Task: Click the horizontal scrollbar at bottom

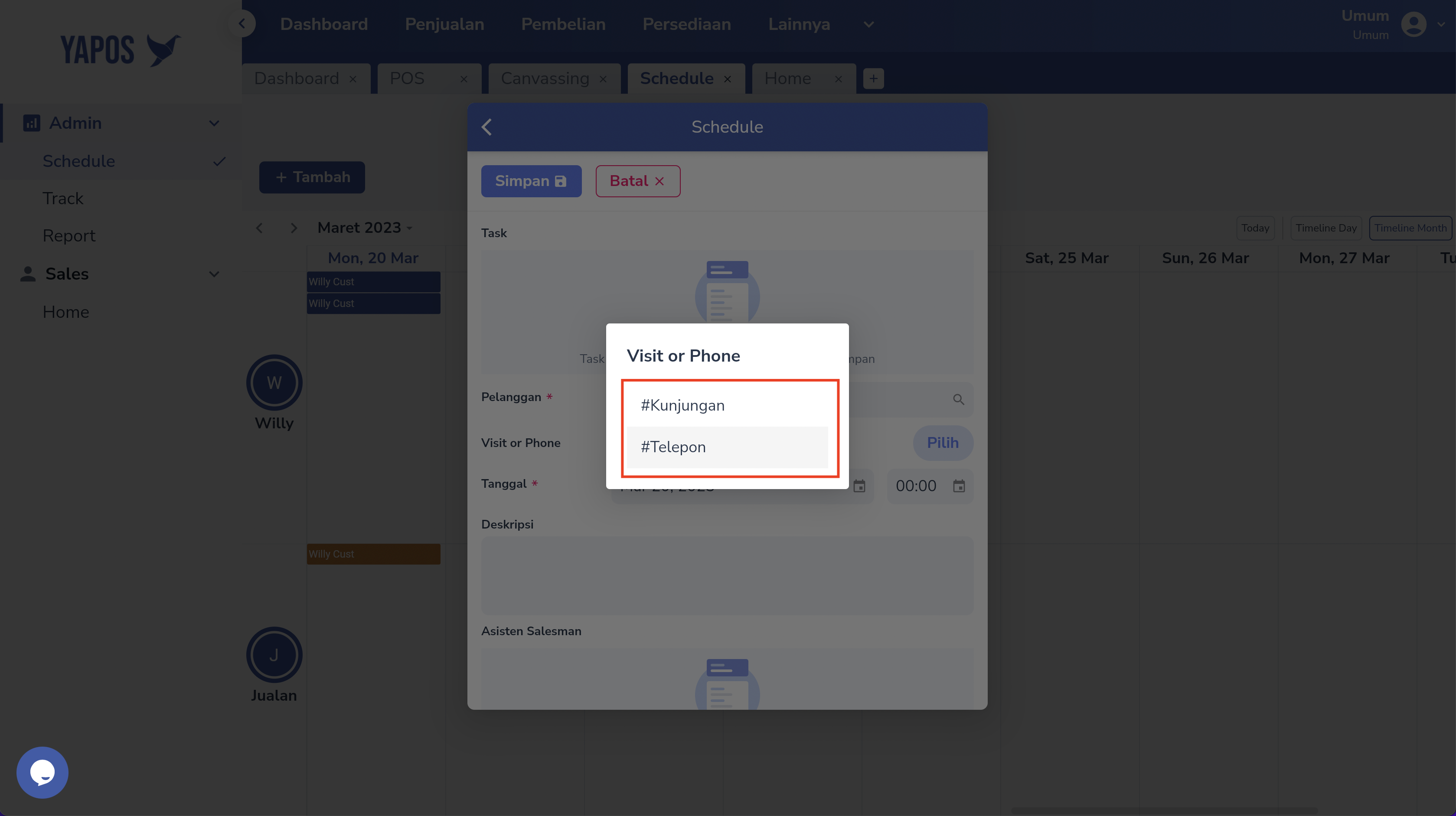Action: tap(1164, 810)
